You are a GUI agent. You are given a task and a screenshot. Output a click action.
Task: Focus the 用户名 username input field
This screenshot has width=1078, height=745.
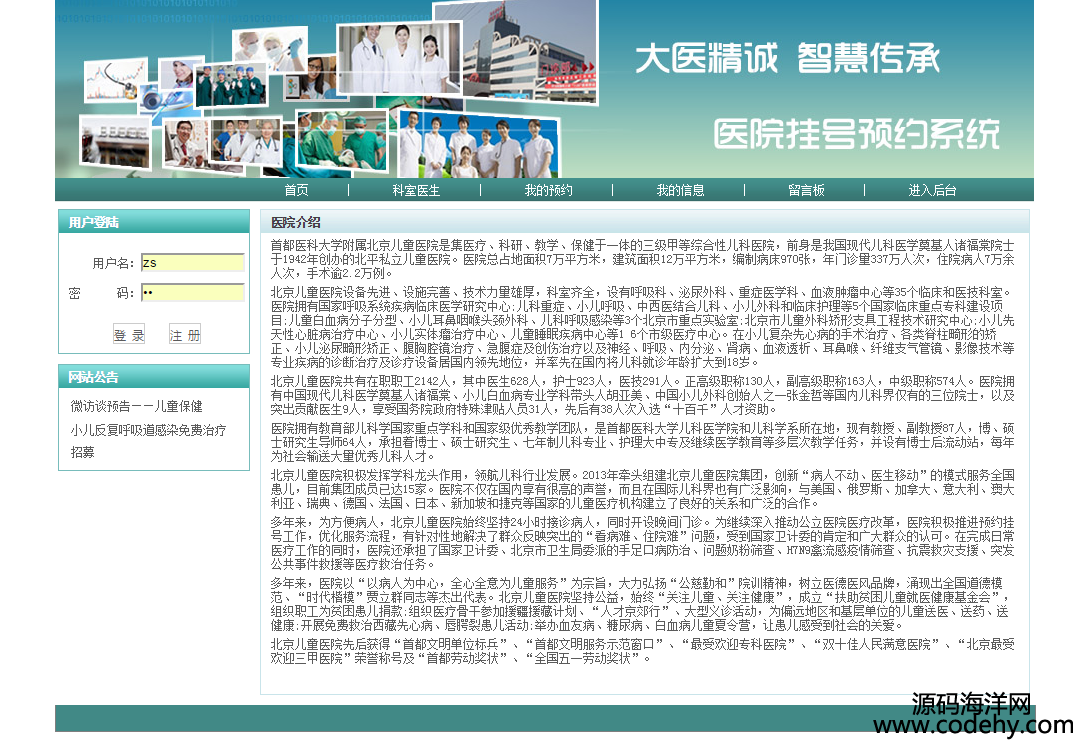pyautogui.click(x=192, y=263)
